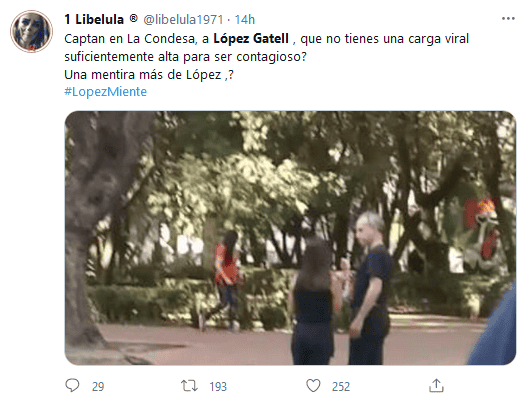Like the tweet with the heart icon
Viewport: 529px width, 403px height.
(x=313, y=385)
